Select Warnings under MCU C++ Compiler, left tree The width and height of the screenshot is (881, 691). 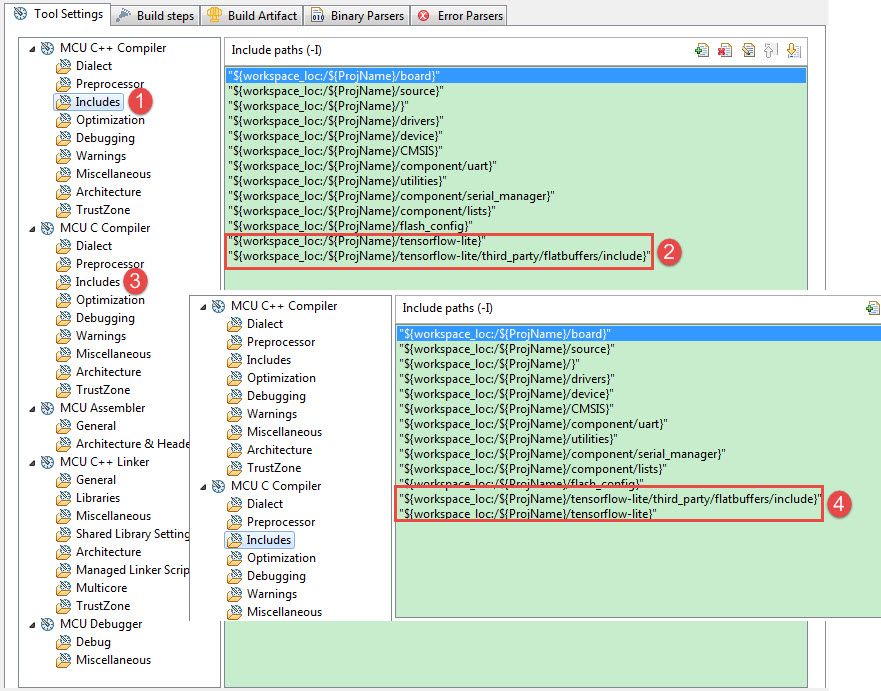pyautogui.click(x=92, y=156)
